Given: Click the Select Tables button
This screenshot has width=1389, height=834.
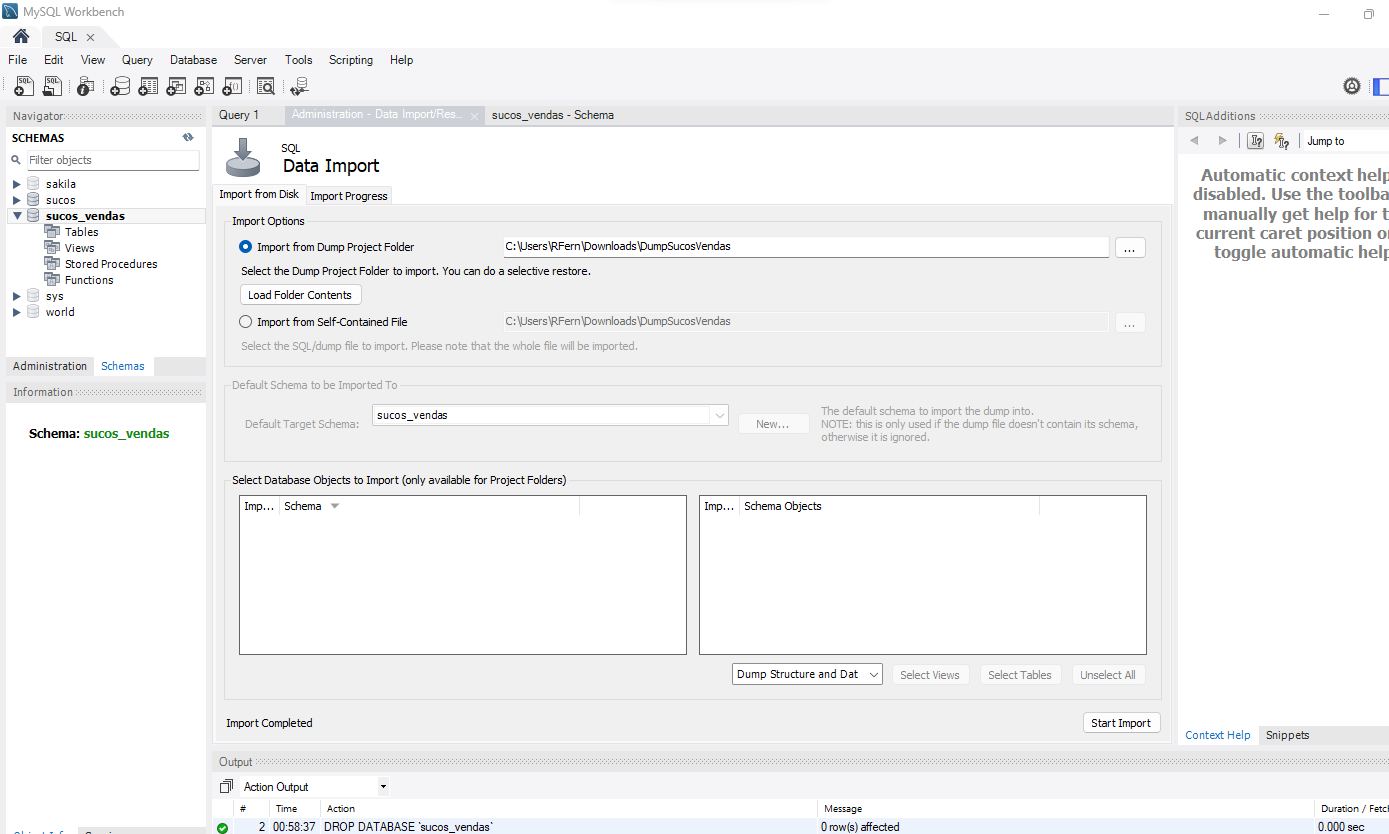Looking at the screenshot, I should (x=1020, y=675).
